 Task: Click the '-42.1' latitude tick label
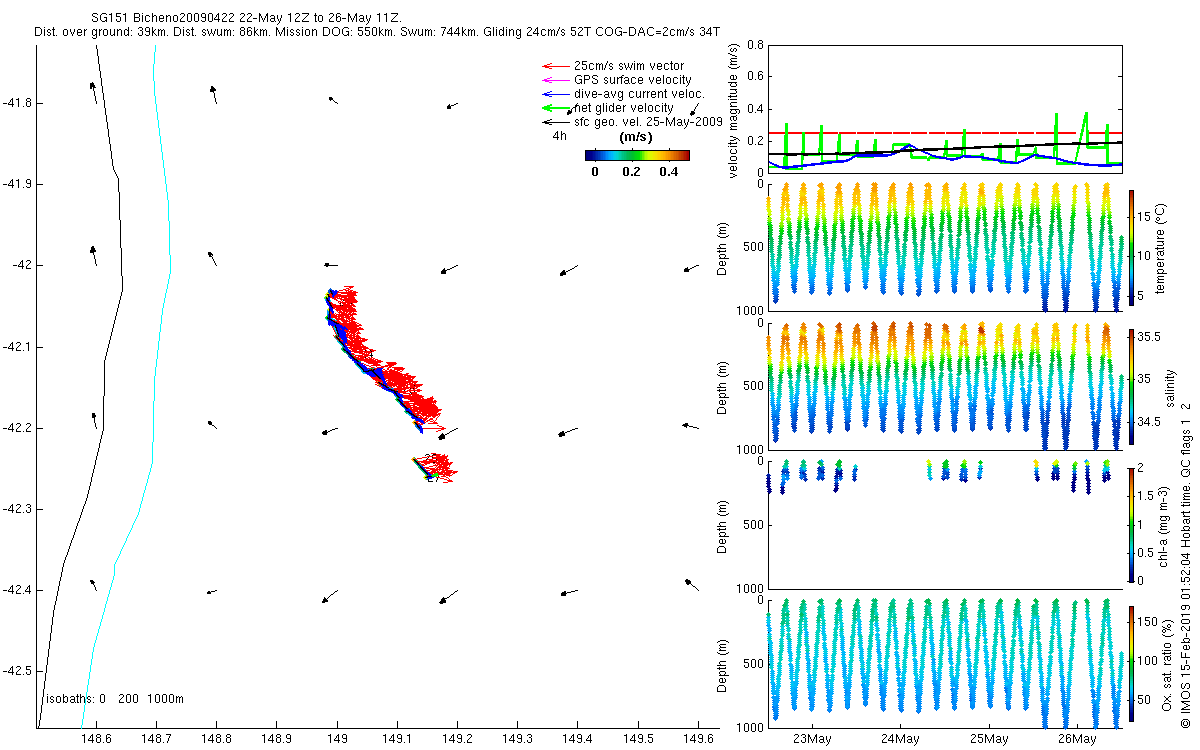click(18, 347)
